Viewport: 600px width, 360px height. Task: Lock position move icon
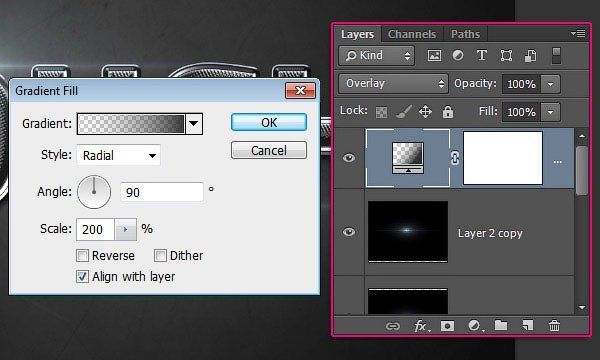coord(425,112)
